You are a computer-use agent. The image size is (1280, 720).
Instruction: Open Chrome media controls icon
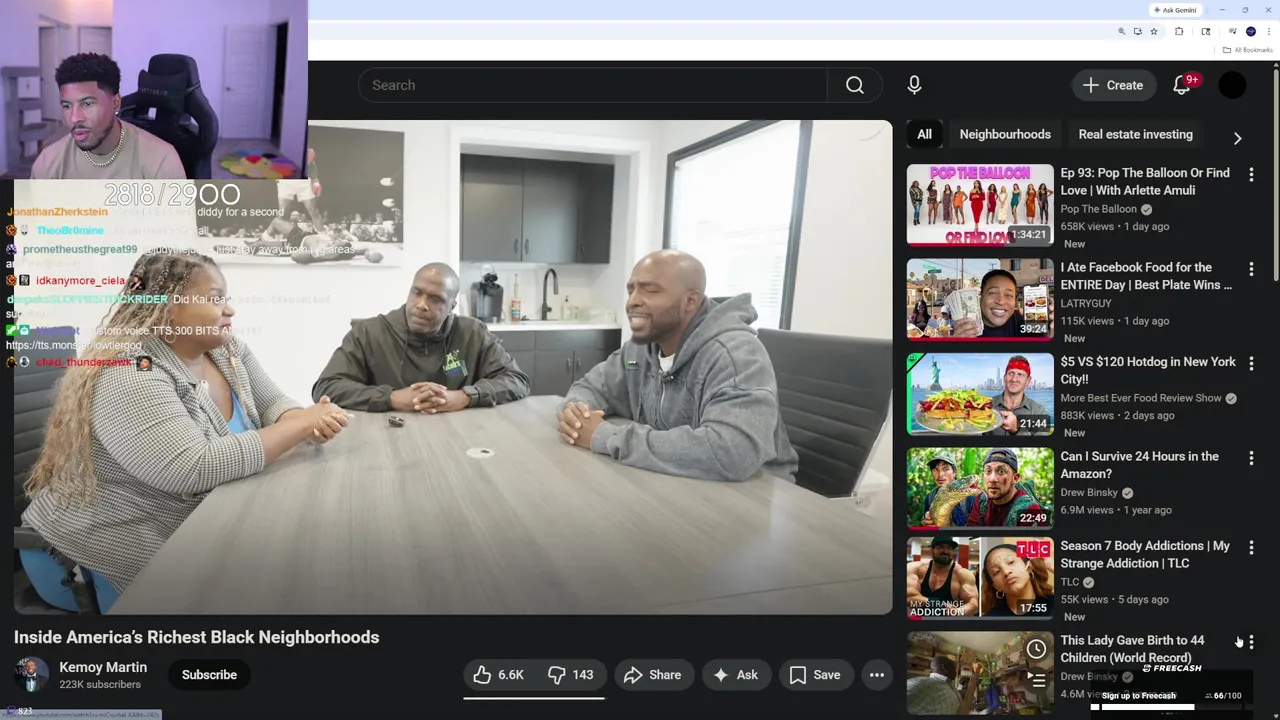(x=1233, y=32)
